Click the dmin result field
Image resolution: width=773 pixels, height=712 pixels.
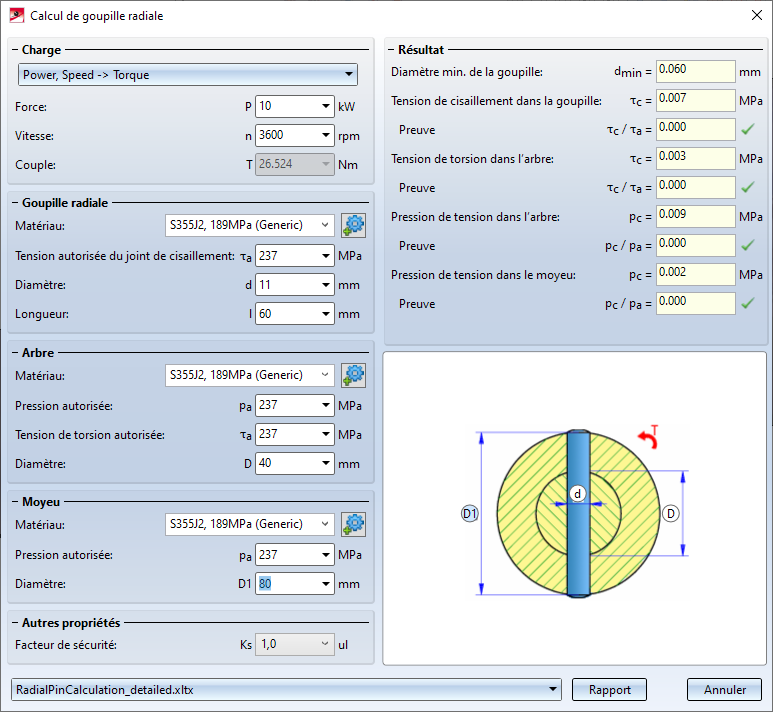click(x=696, y=72)
